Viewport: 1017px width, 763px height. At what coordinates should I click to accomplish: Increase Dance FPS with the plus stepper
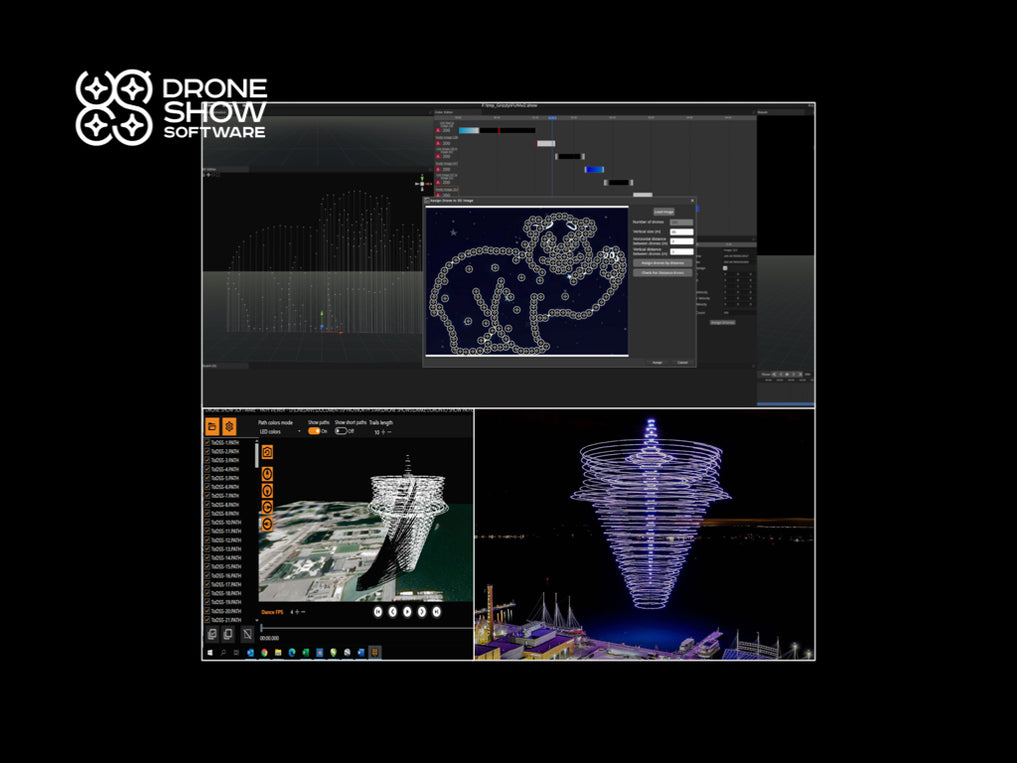(x=296, y=611)
